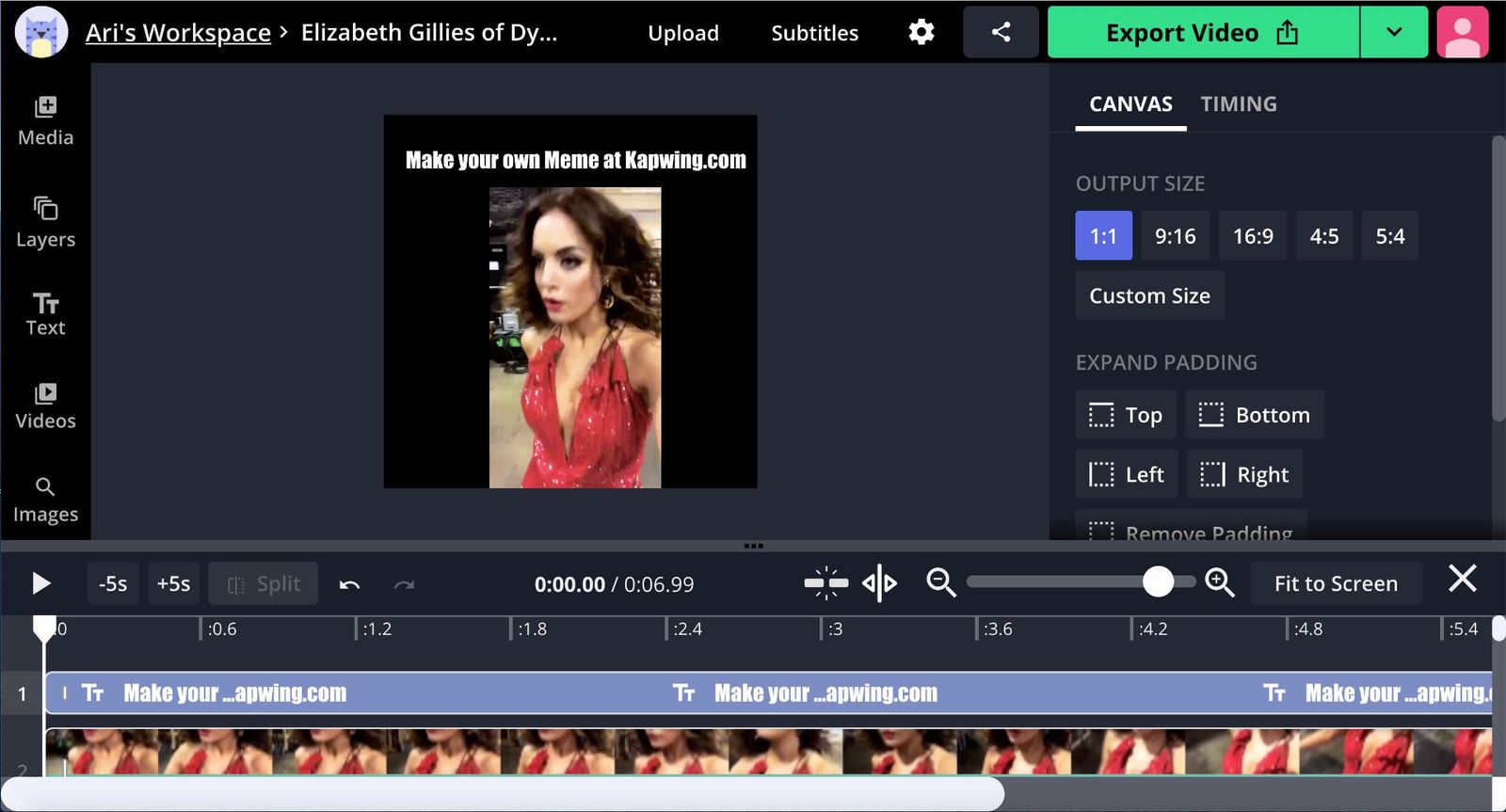
Task: Open the Videos library
Action: coord(45,406)
